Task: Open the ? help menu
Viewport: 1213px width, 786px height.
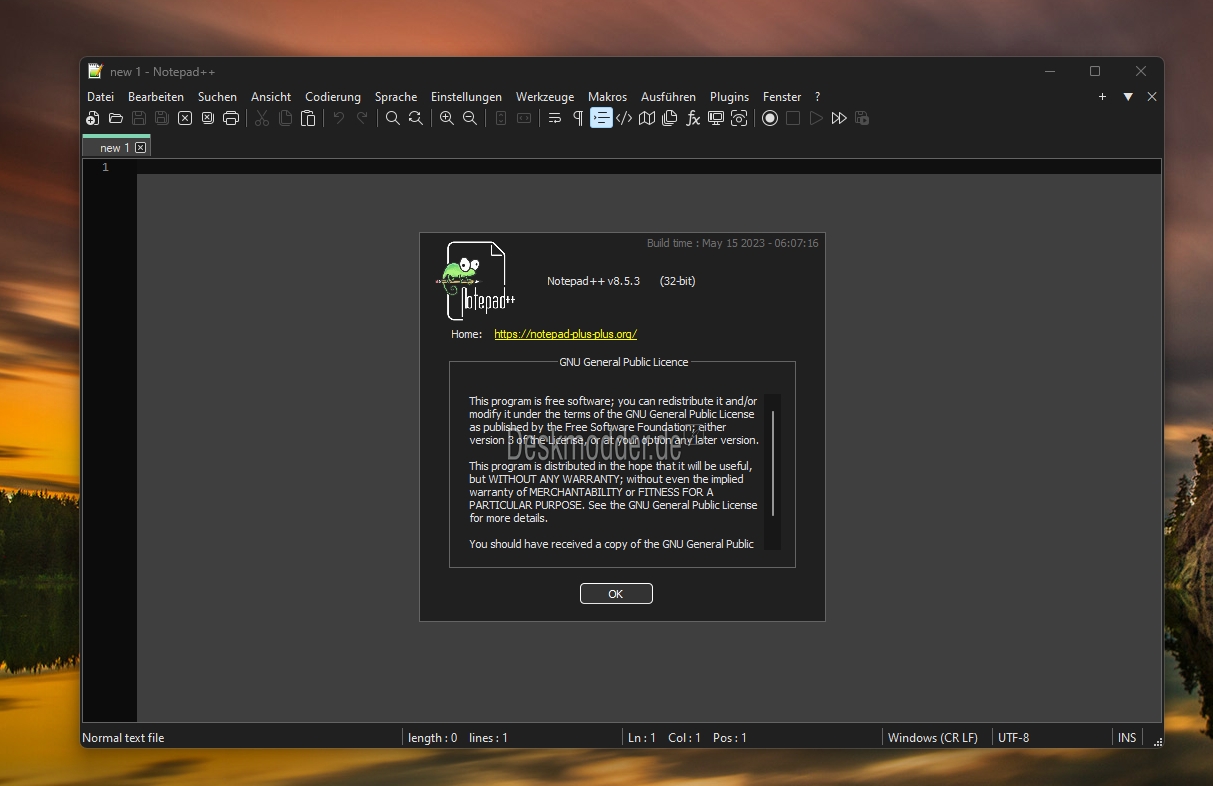Action: point(817,97)
